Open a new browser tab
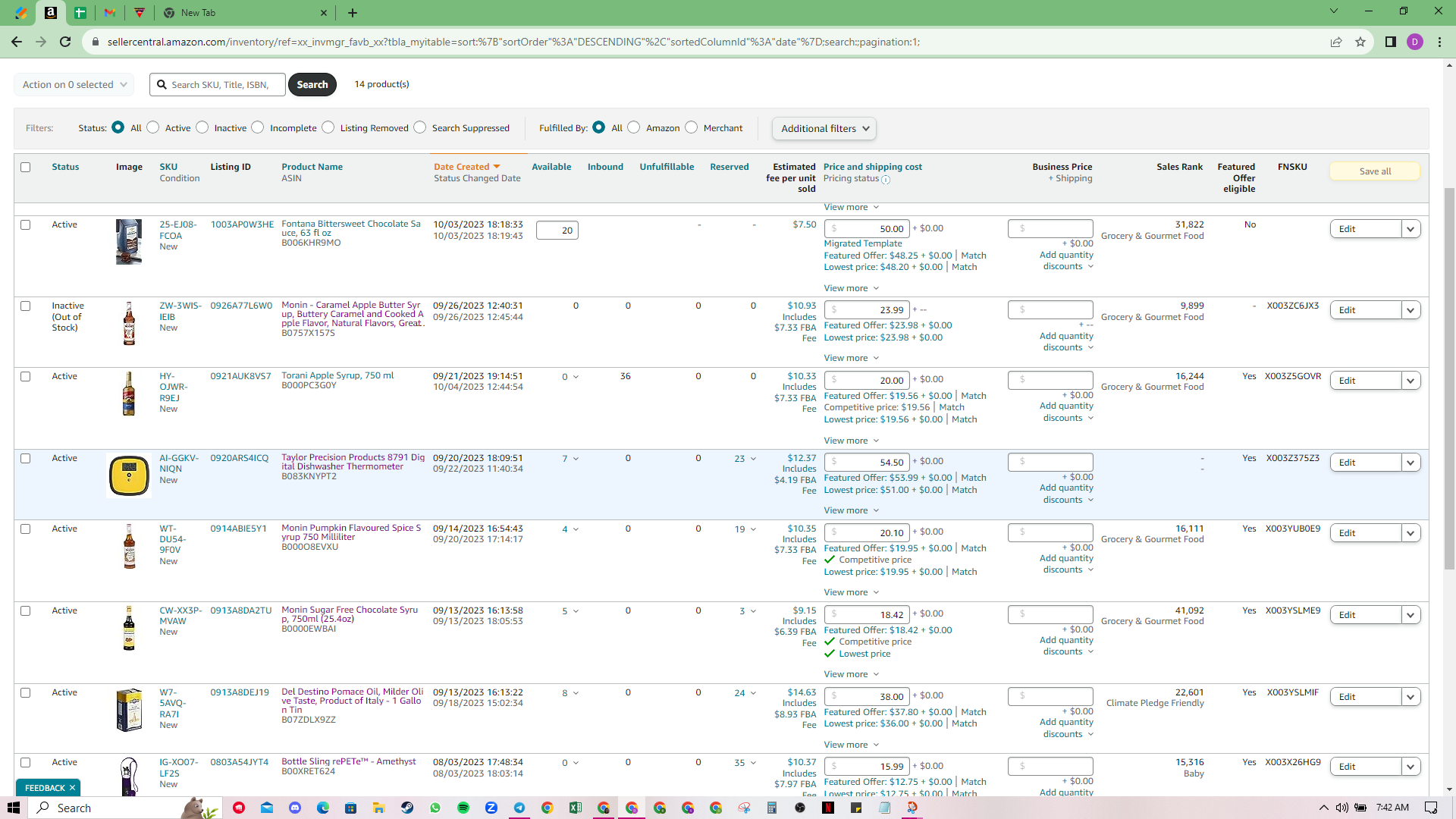This screenshot has height=819, width=1456. coord(353,13)
